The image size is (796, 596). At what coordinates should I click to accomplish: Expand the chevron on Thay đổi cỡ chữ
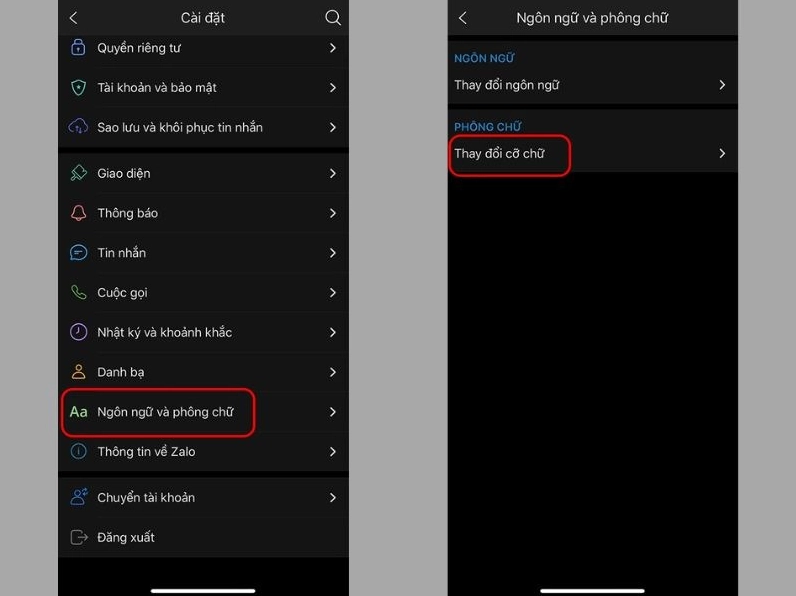click(722, 153)
